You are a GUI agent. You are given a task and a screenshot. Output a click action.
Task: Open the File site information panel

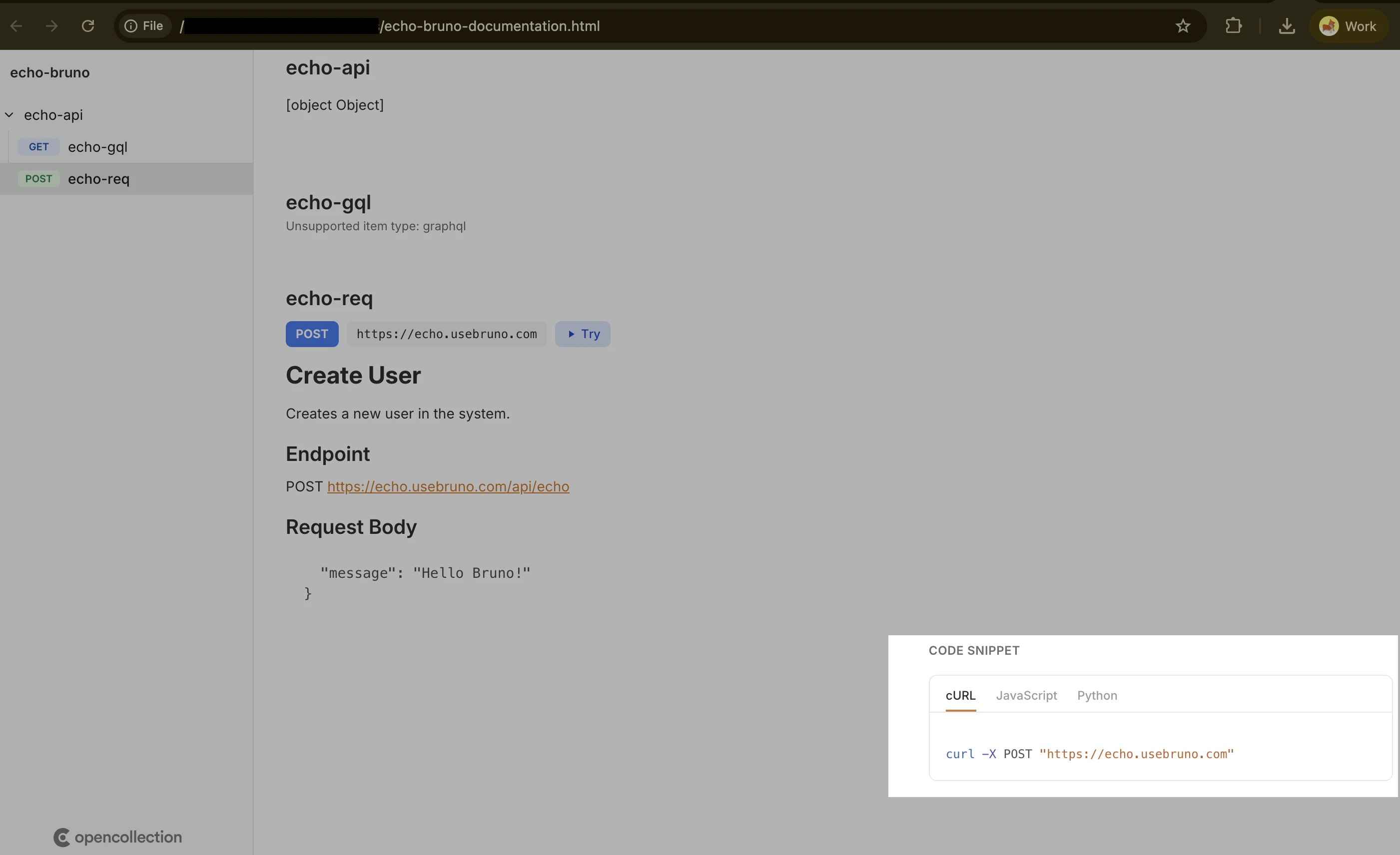144,25
